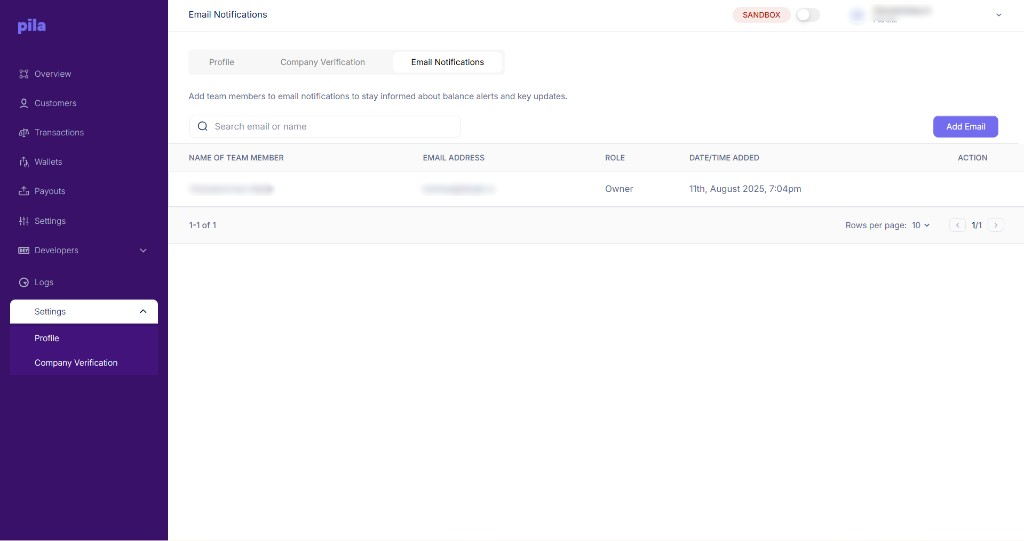This screenshot has height=541, width=1024.
Task: Click the SANDBOX badge
Action: pos(761,15)
